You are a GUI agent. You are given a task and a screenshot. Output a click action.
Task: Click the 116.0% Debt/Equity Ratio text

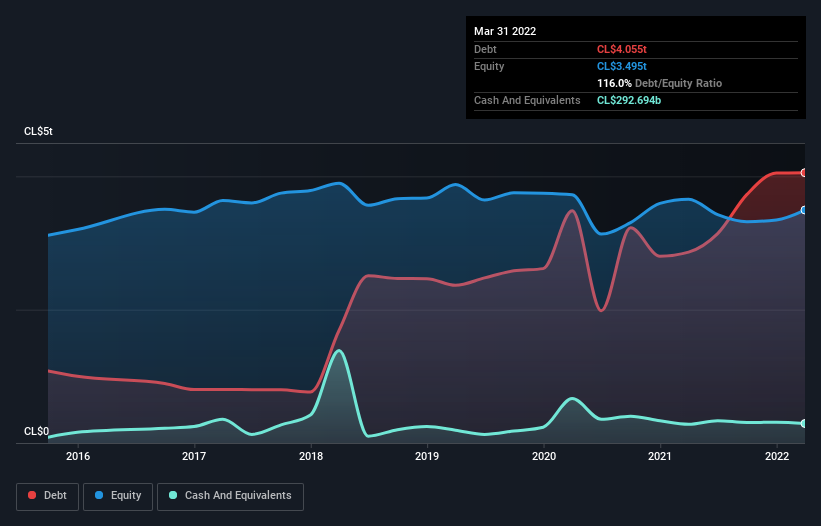[660, 83]
